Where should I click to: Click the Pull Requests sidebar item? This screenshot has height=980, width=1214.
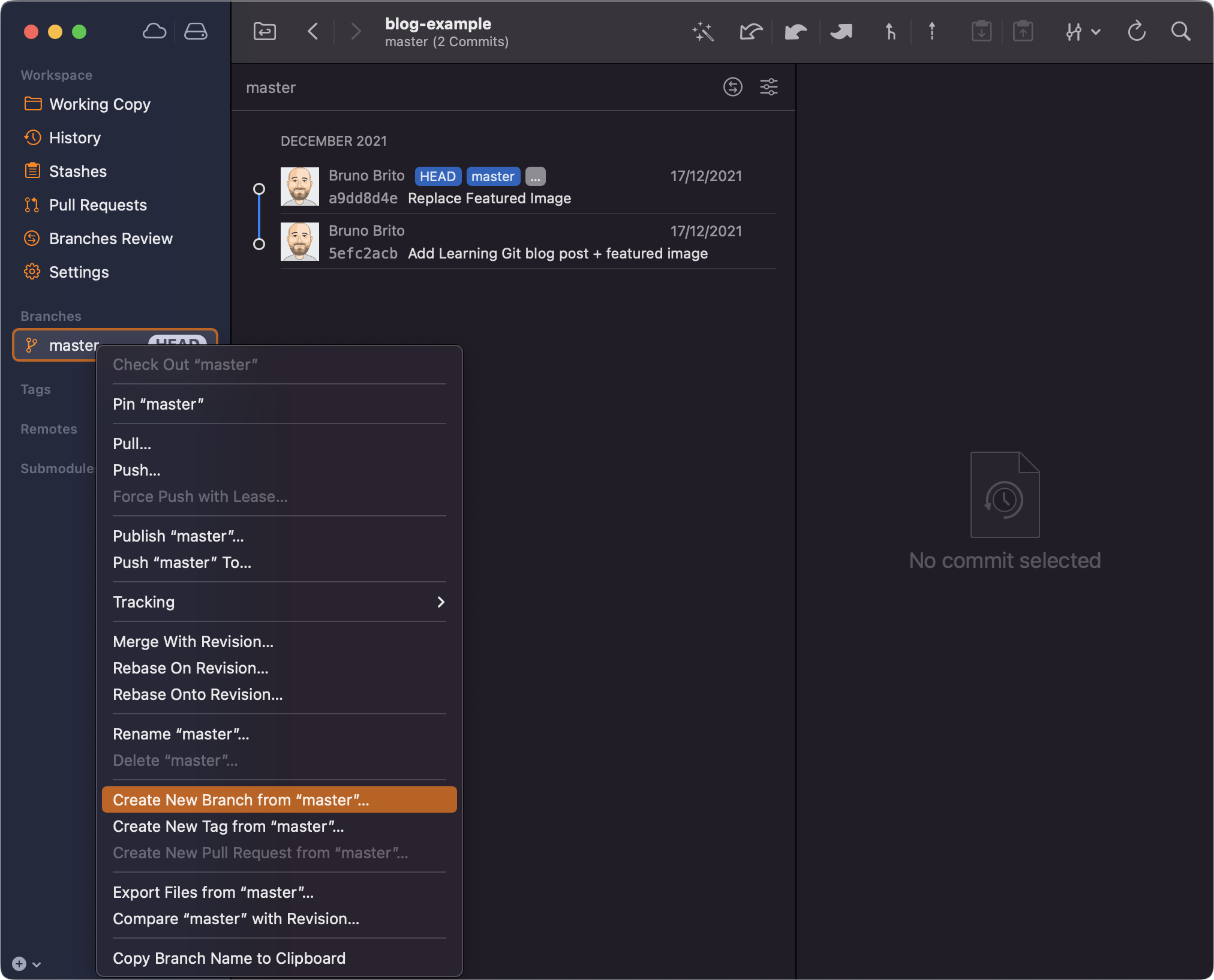tap(98, 205)
